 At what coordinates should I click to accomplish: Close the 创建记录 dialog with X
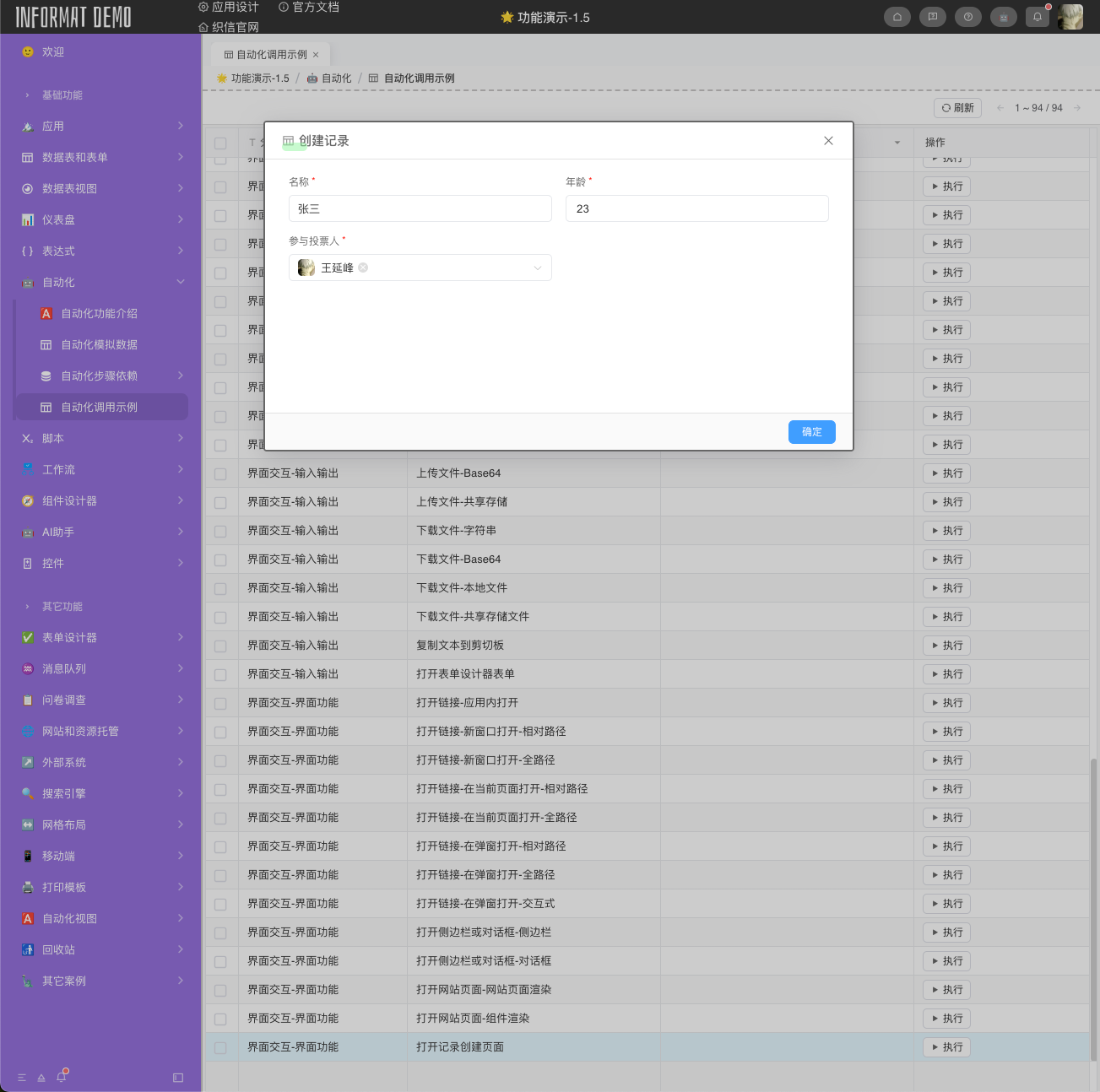point(828,141)
